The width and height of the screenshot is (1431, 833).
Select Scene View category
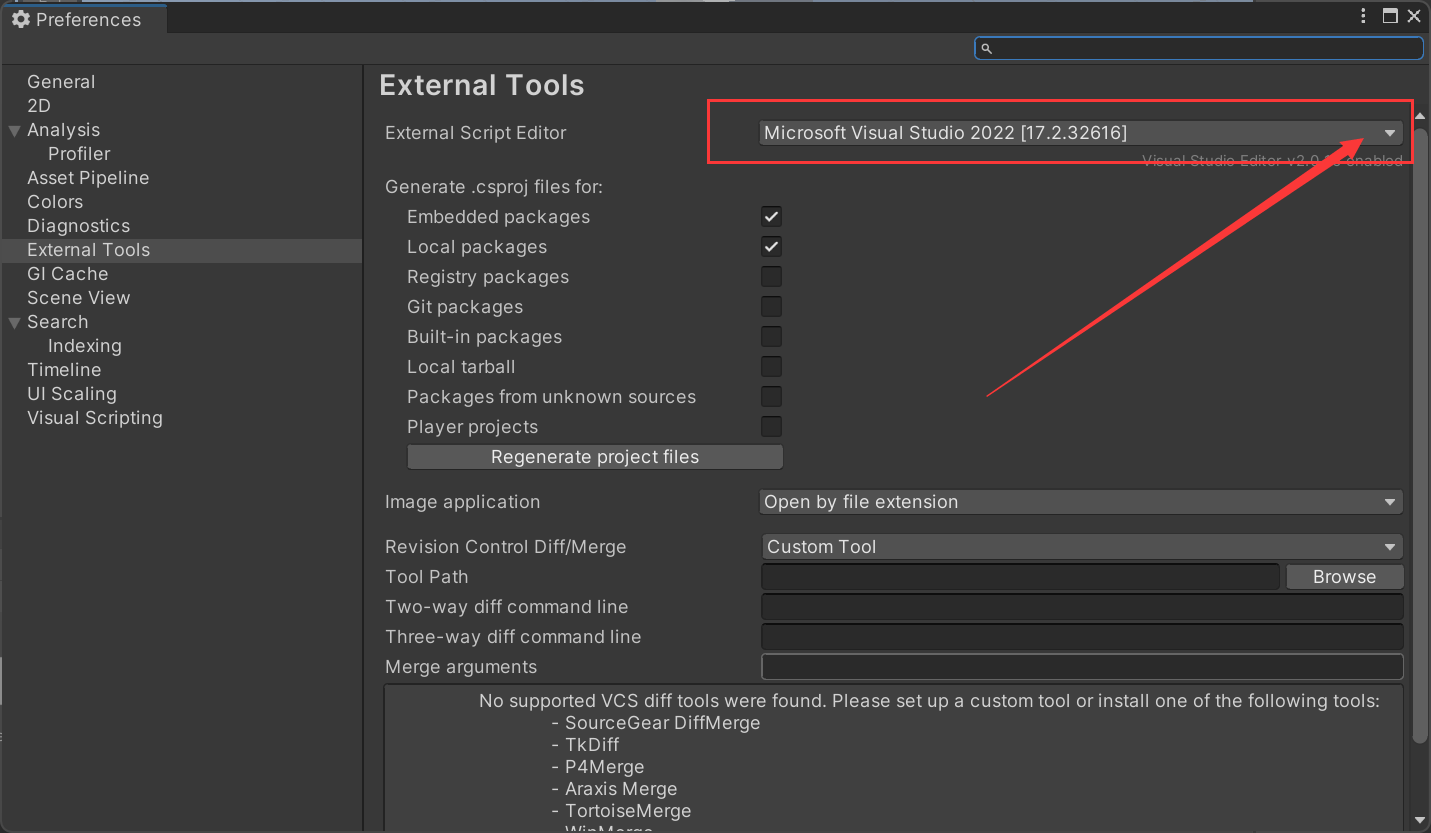pyautogui.click(x=78, y=298)
